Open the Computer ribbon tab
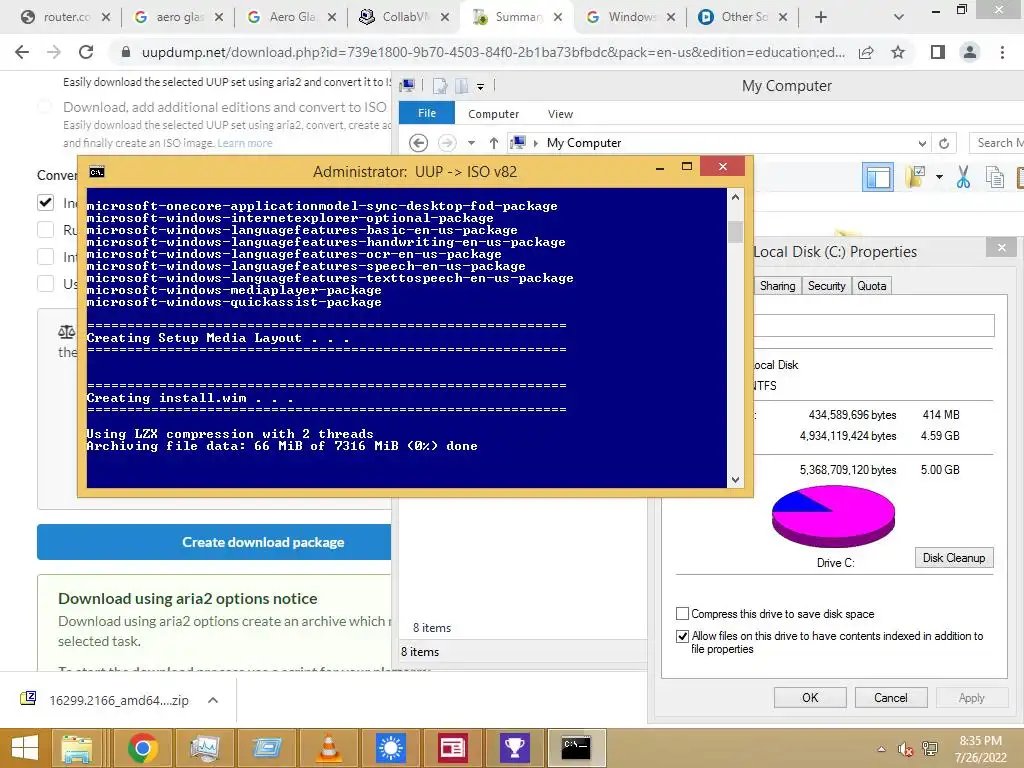 point(493,114)
